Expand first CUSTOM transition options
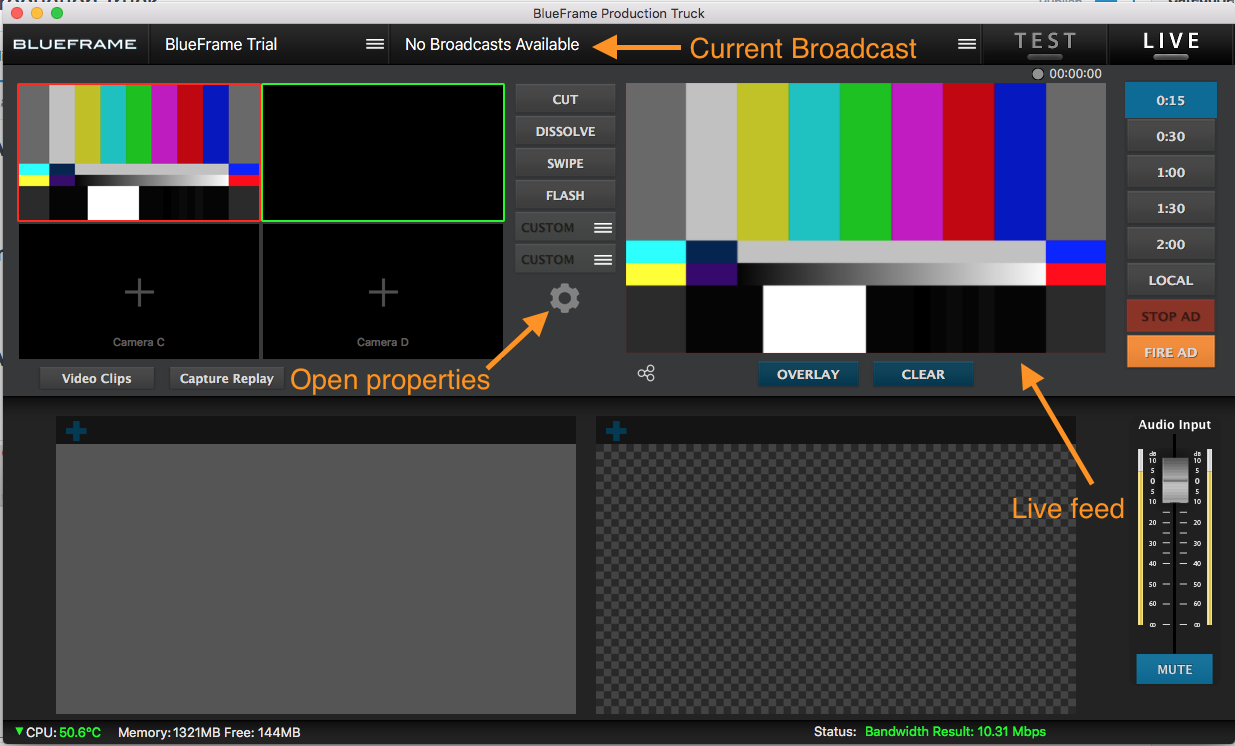The width and height of the screenshot is (1235, 746). click(603, 228)
